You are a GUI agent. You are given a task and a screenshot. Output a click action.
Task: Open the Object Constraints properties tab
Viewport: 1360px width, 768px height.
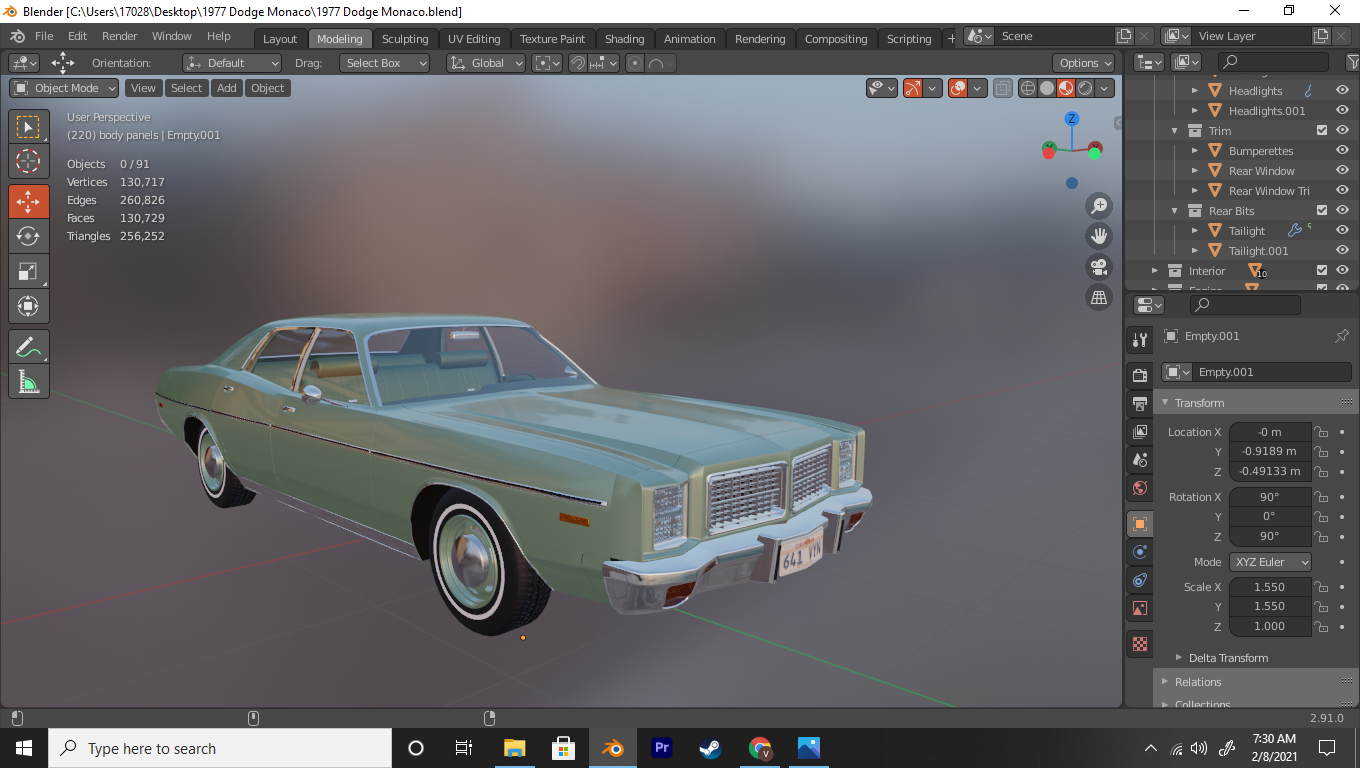tap(1140, 580)
